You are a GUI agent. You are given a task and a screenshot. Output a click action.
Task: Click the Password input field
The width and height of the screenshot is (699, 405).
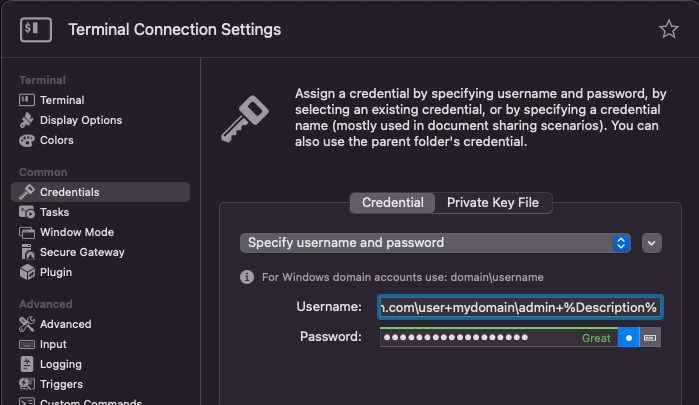tap(478, 338)
